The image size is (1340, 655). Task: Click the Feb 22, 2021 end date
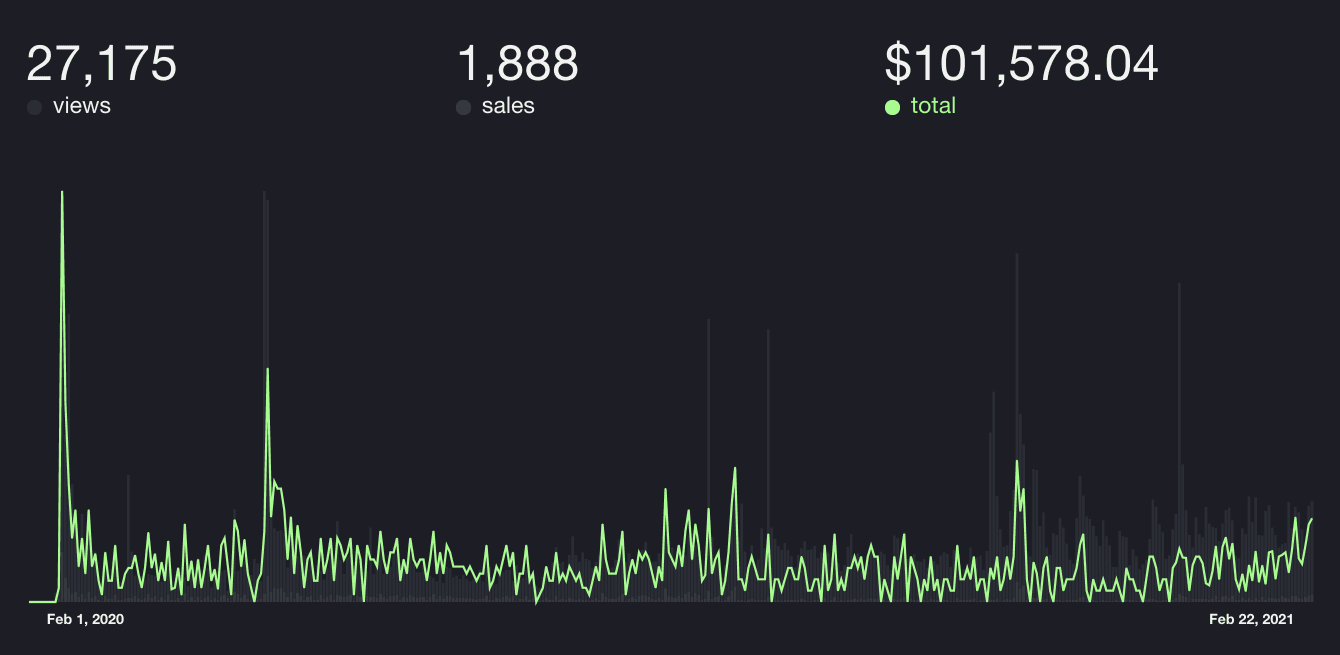coord(1251,620)
